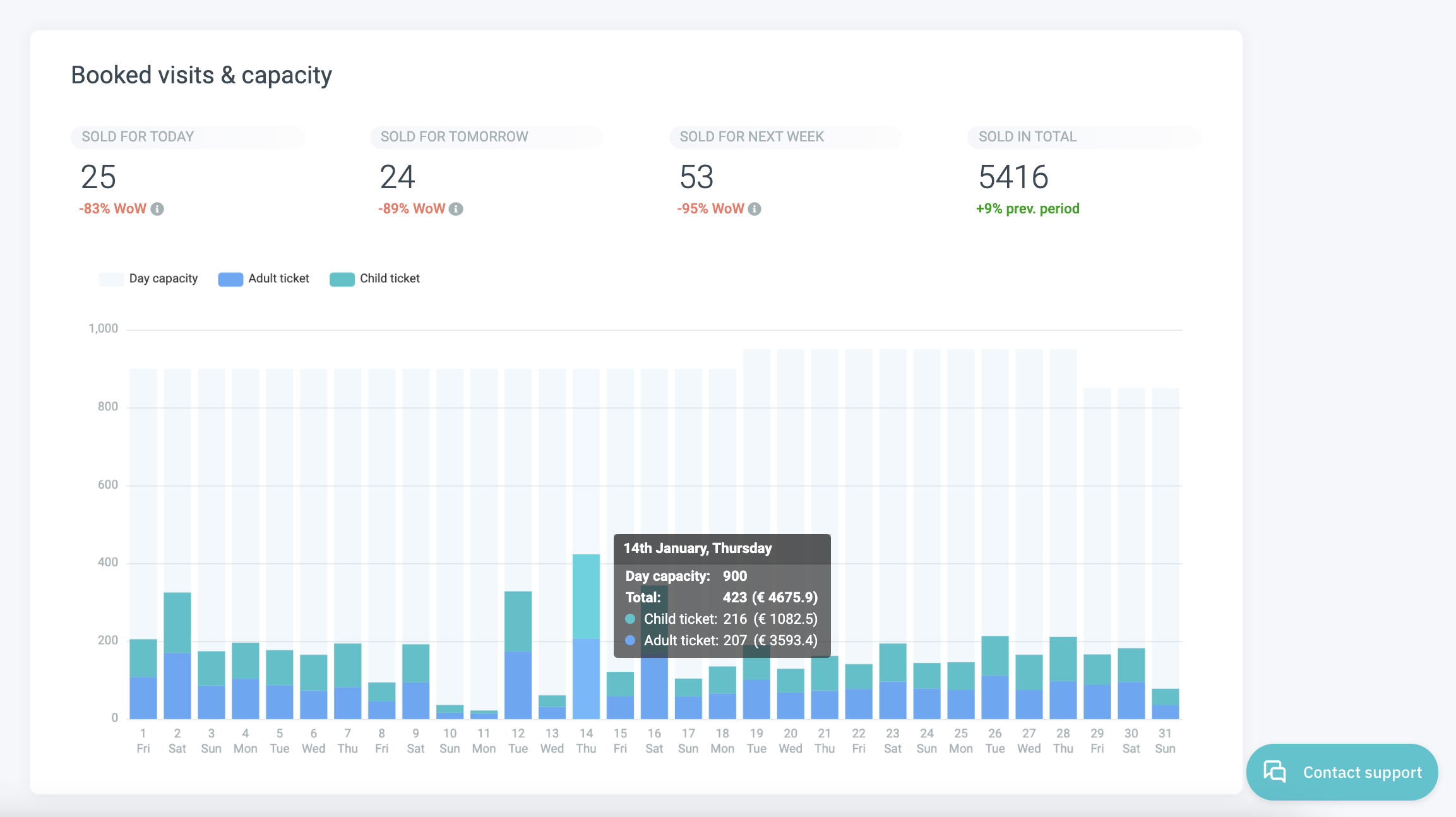Click chat bubble icon in Contact support
The height and width of the screenshot is (817, 1456).
[1274, 772]
